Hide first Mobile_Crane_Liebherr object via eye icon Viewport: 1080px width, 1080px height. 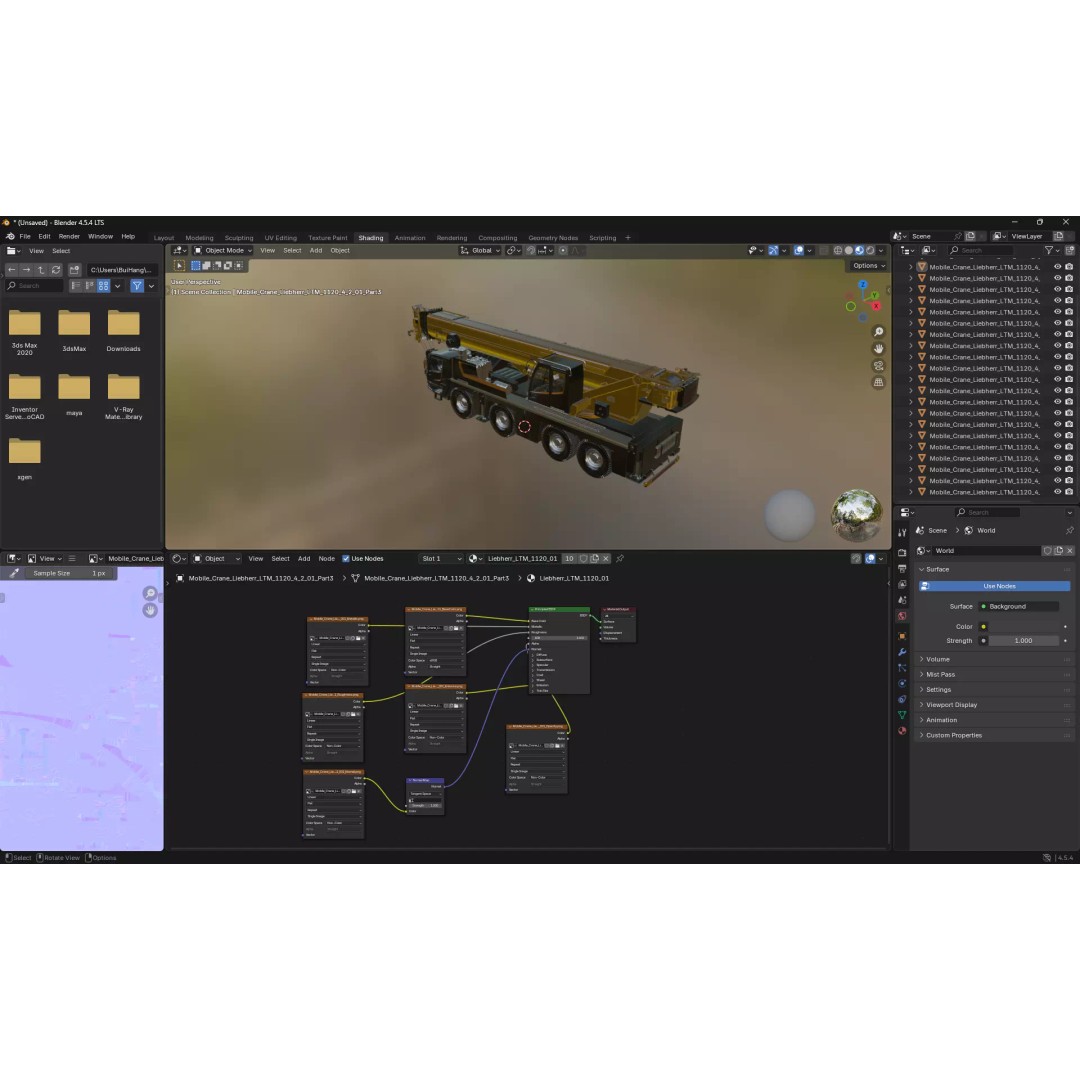pyautogui.click(x=1057, y=267)
